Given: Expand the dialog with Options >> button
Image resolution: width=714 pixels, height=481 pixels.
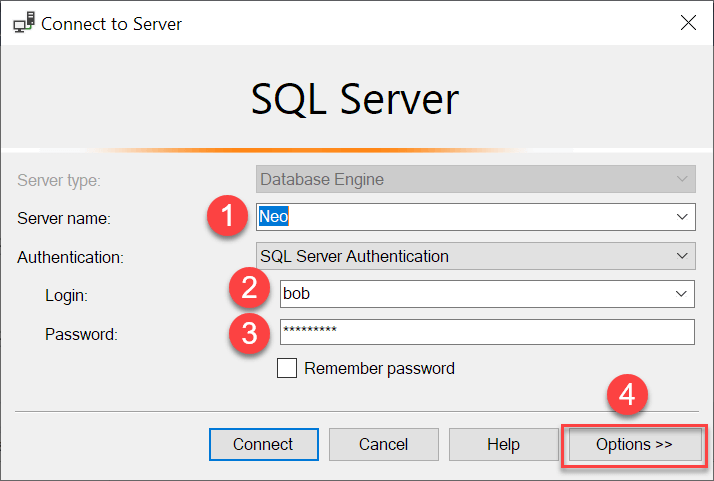Looking at the screenshot, I should [x=634, y=444].
